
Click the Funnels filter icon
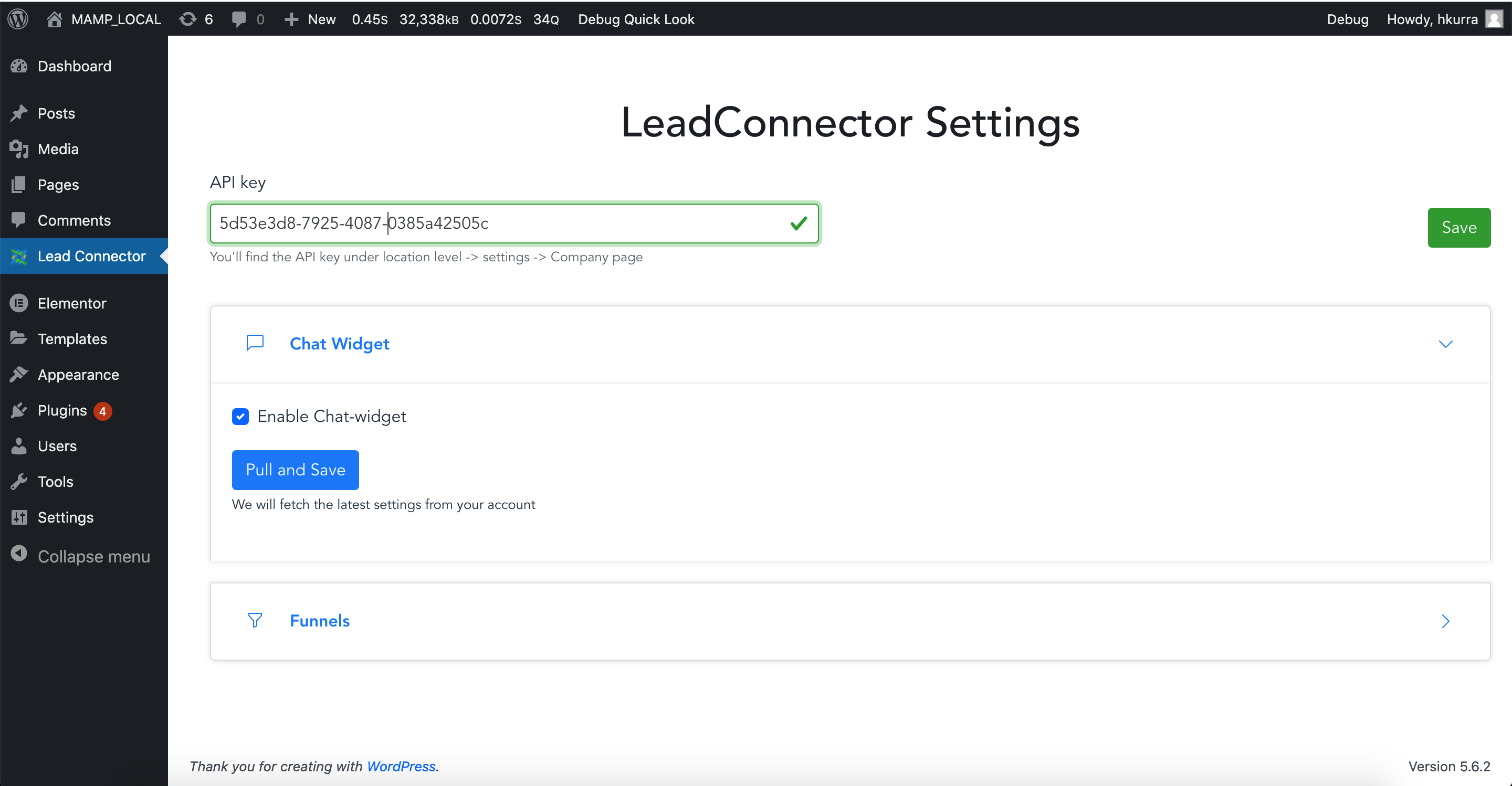[256, 620]
